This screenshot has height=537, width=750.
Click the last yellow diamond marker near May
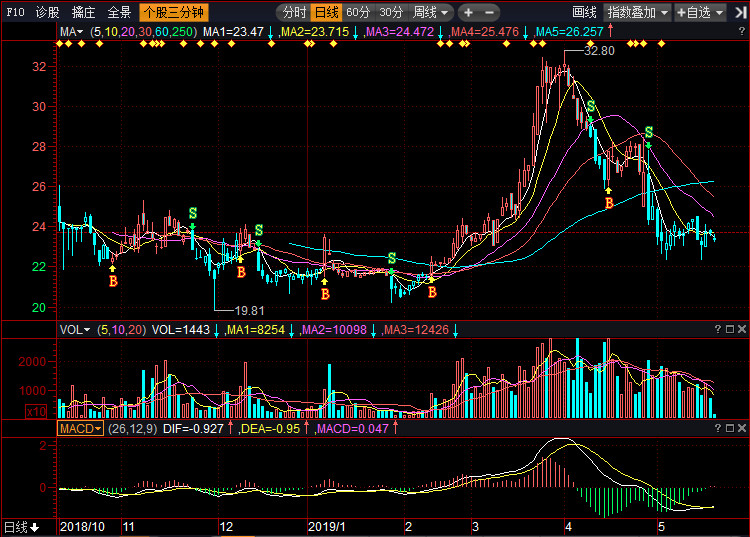click(x=662, y=44)
